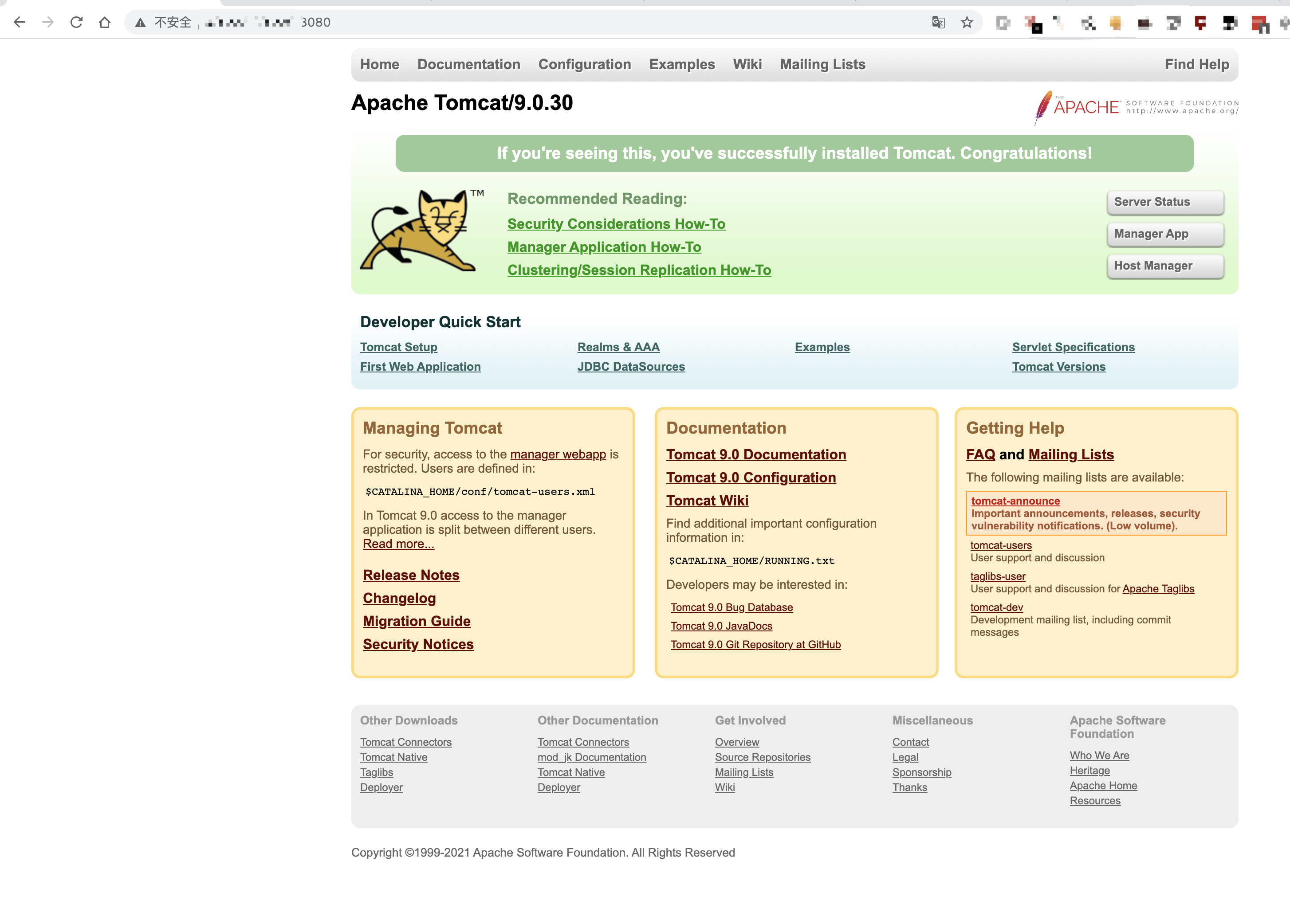This screenshot has height=924, width=1290.
Task: Click the browser back arrow
Action: (20, 22)
